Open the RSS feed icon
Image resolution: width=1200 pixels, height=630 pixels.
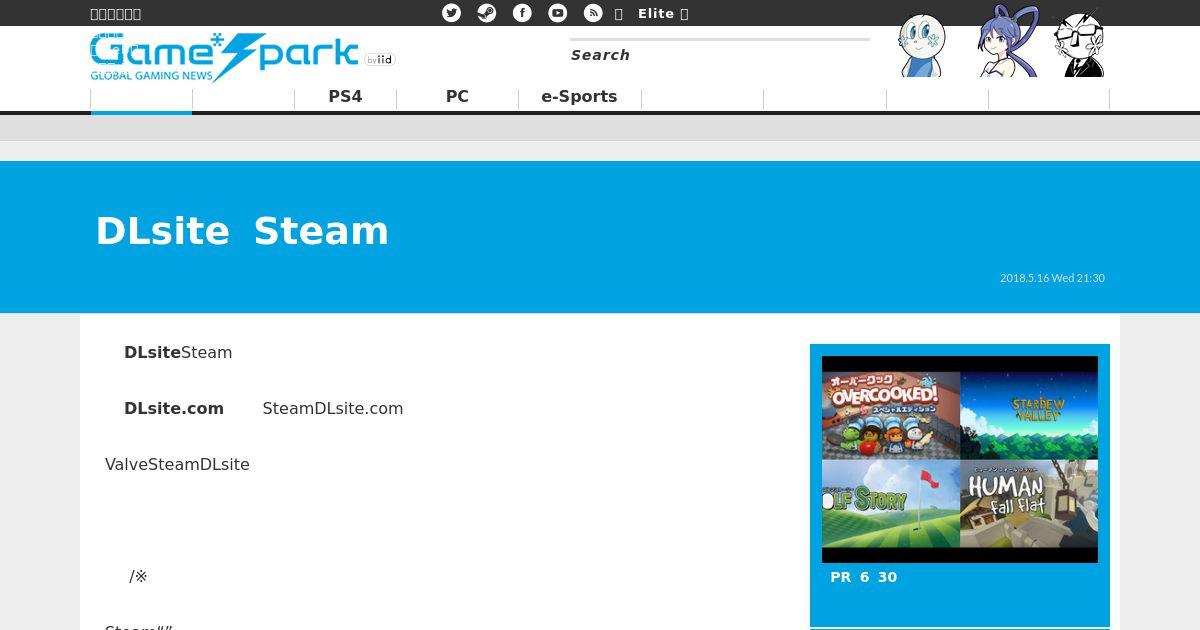click(x=593, y=13)
